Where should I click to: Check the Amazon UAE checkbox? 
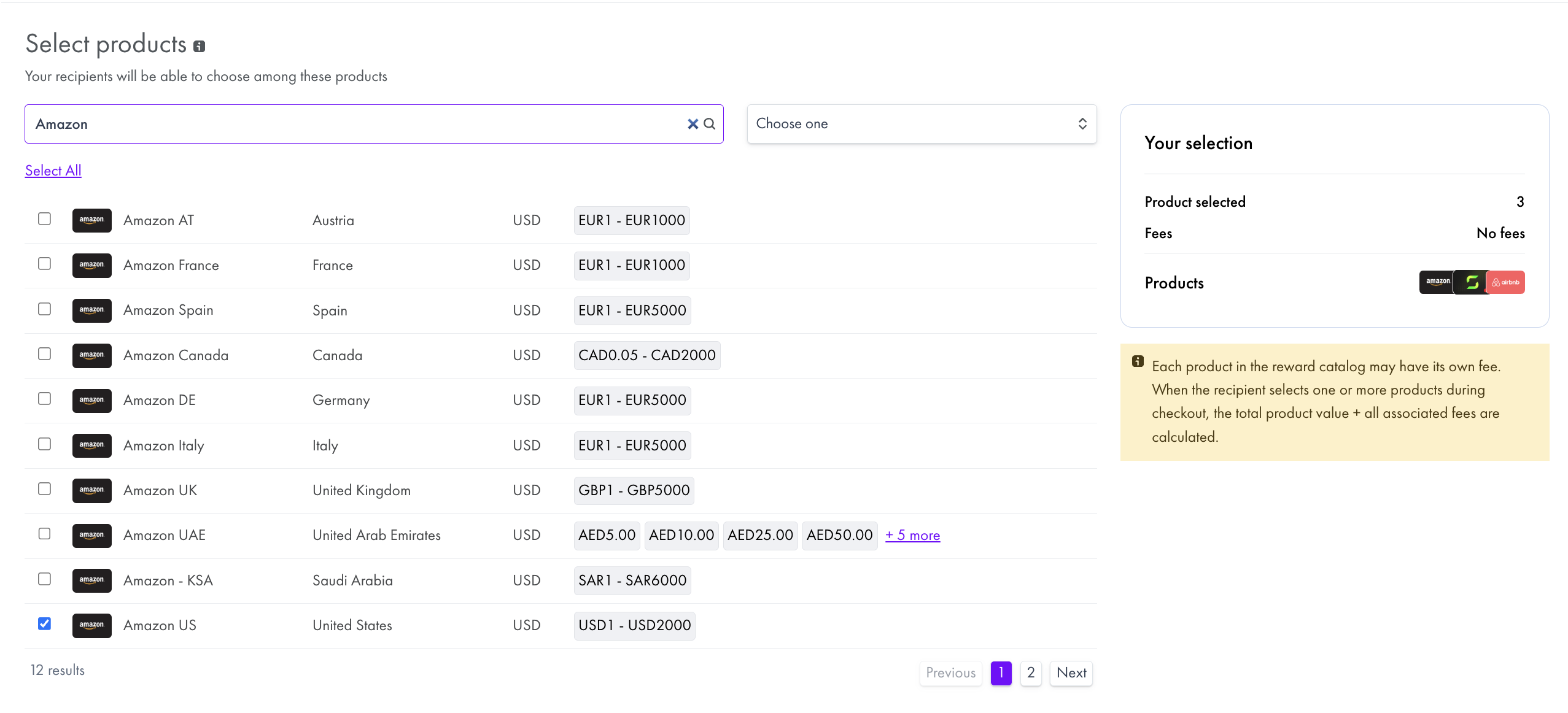coord(44,533)
